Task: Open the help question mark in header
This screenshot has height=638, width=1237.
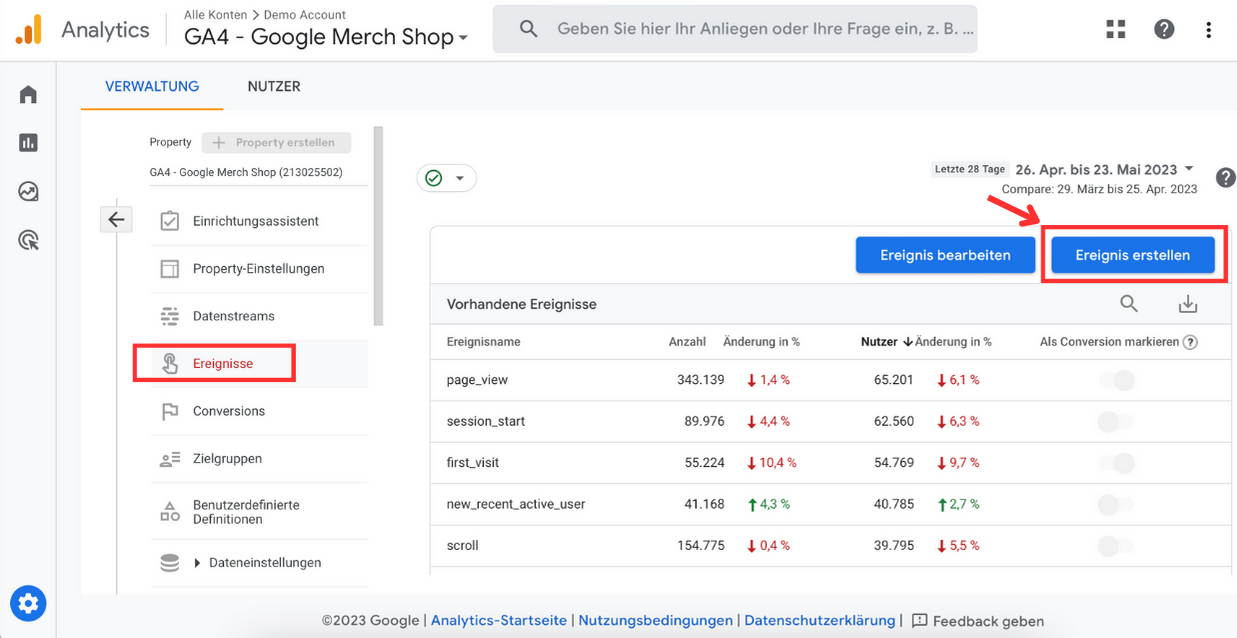Action: point(1164,29)
